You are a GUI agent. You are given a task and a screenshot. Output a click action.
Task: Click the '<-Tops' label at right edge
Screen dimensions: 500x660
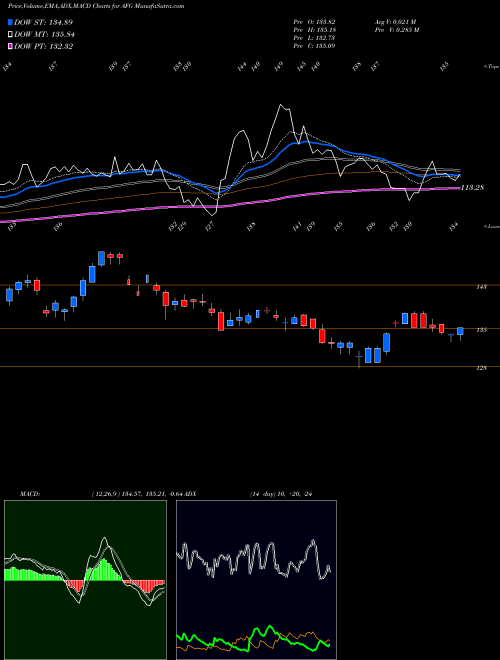click(491, 67)
